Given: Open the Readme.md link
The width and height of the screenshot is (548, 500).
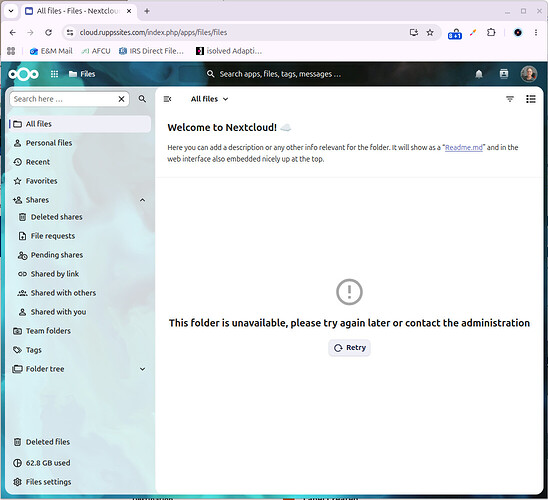Looking at the screenshot, I should pos(463,147).
